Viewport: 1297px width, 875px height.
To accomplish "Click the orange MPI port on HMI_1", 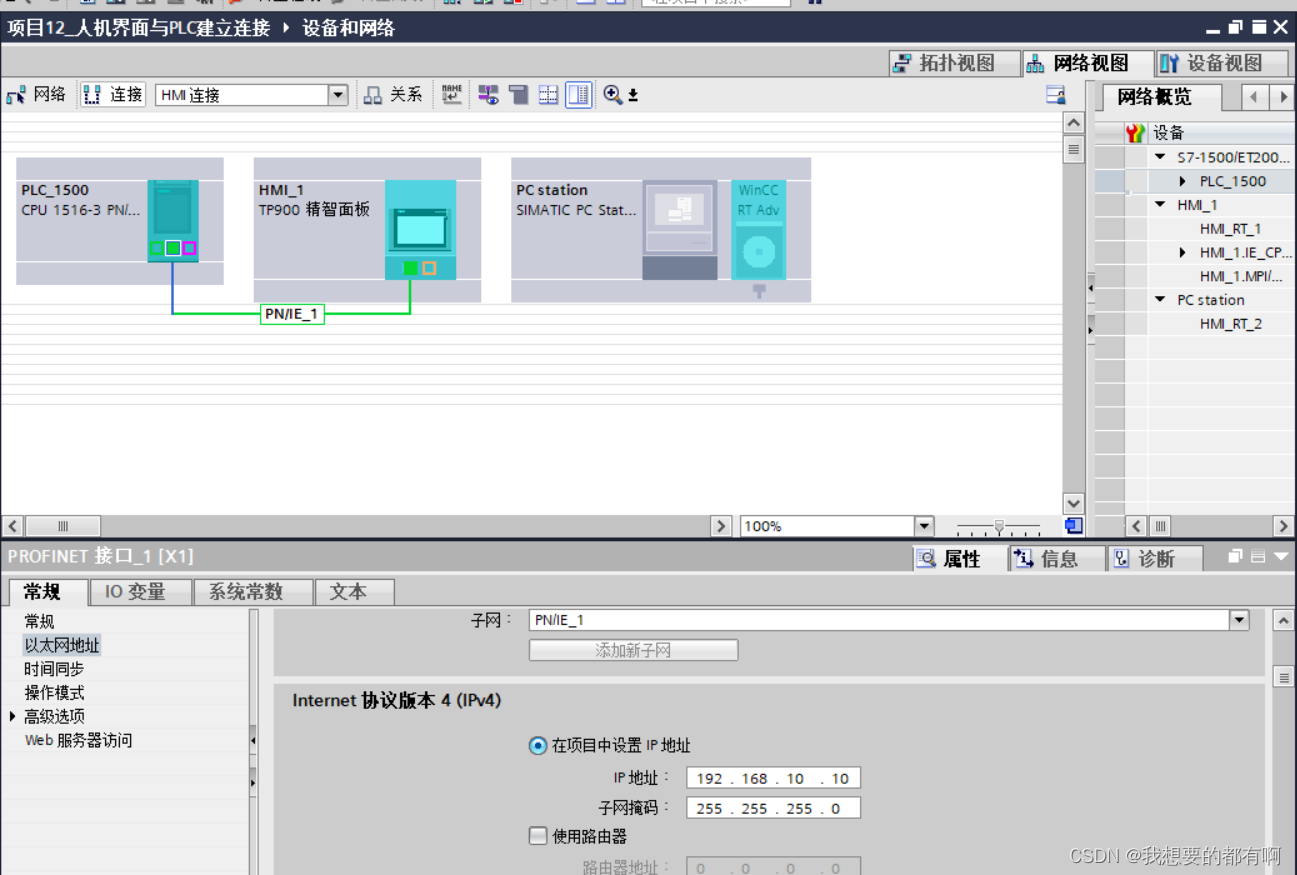I will [429, 268].
